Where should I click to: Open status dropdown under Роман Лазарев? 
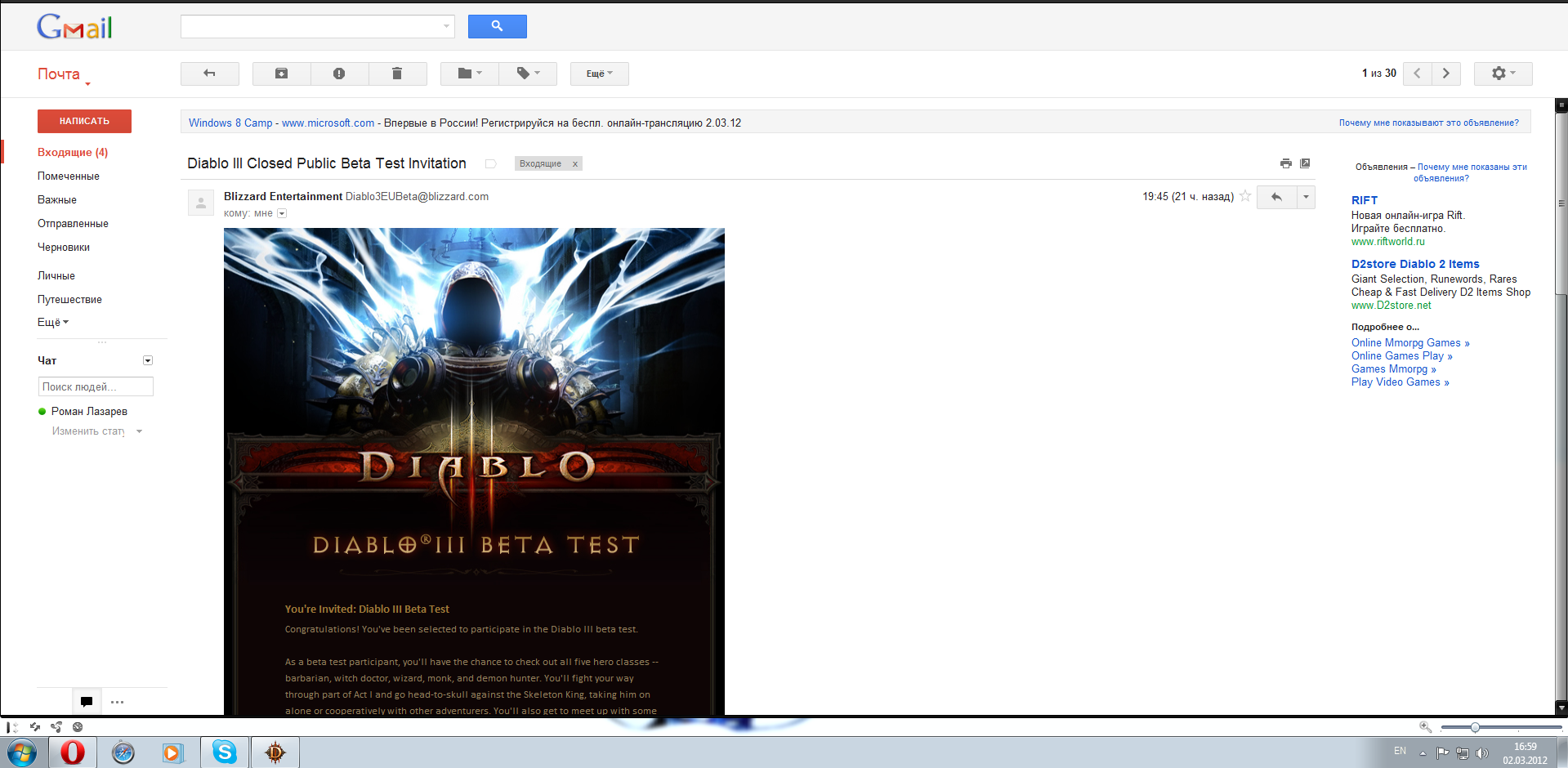tap(139, 431)
